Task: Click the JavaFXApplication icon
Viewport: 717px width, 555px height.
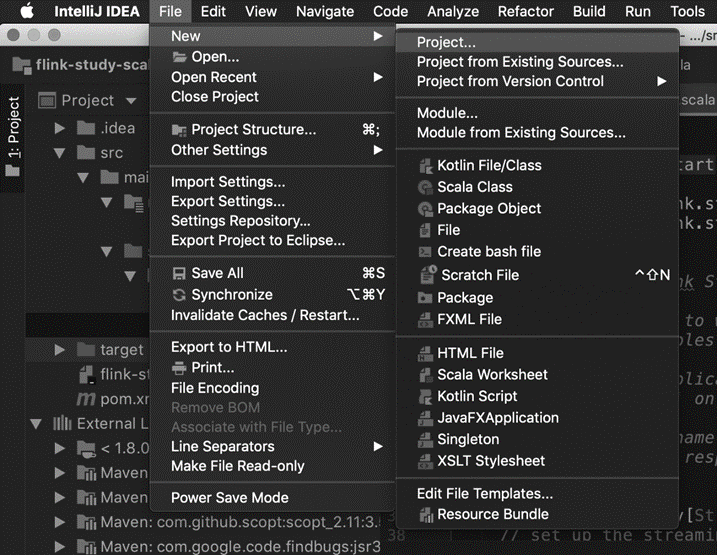Action: [x=426, y=417]
